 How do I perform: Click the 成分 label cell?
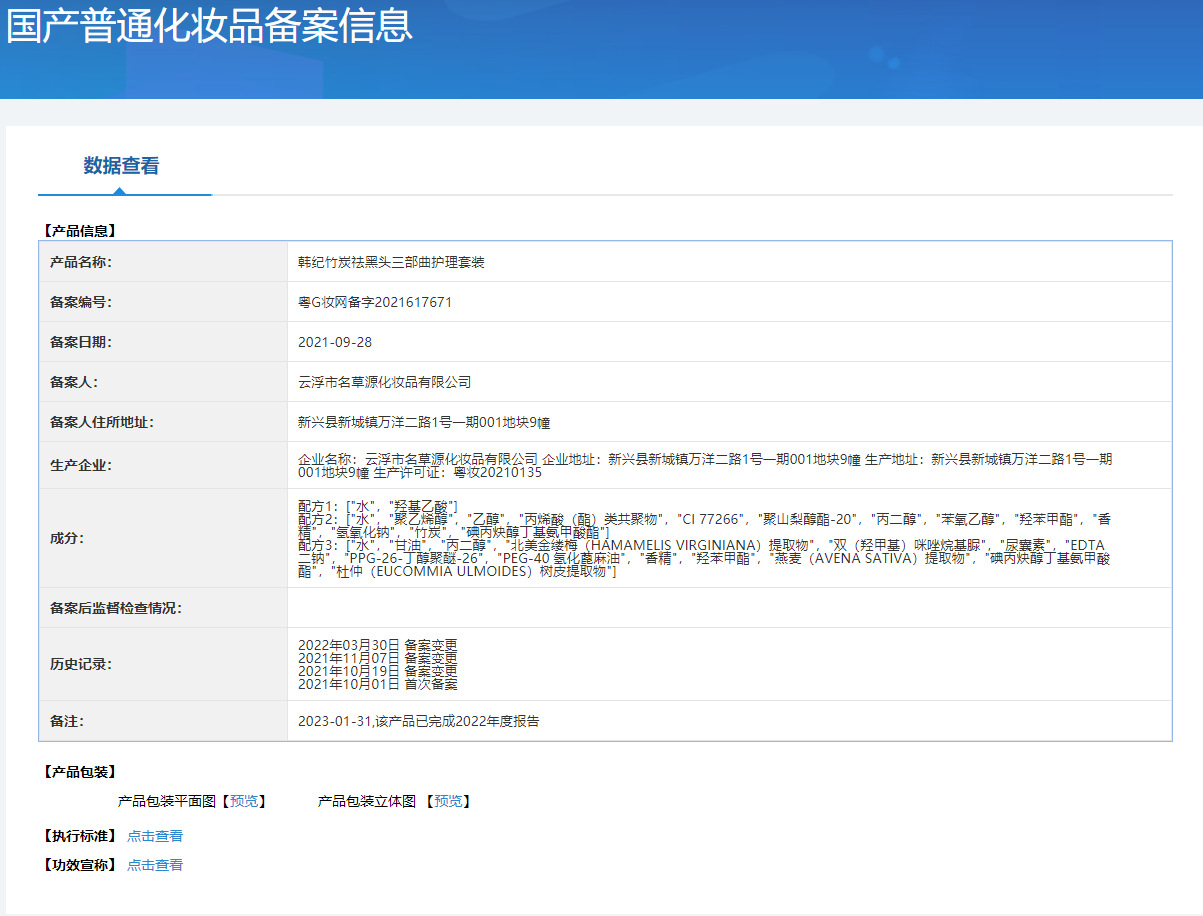coord(163,538)
